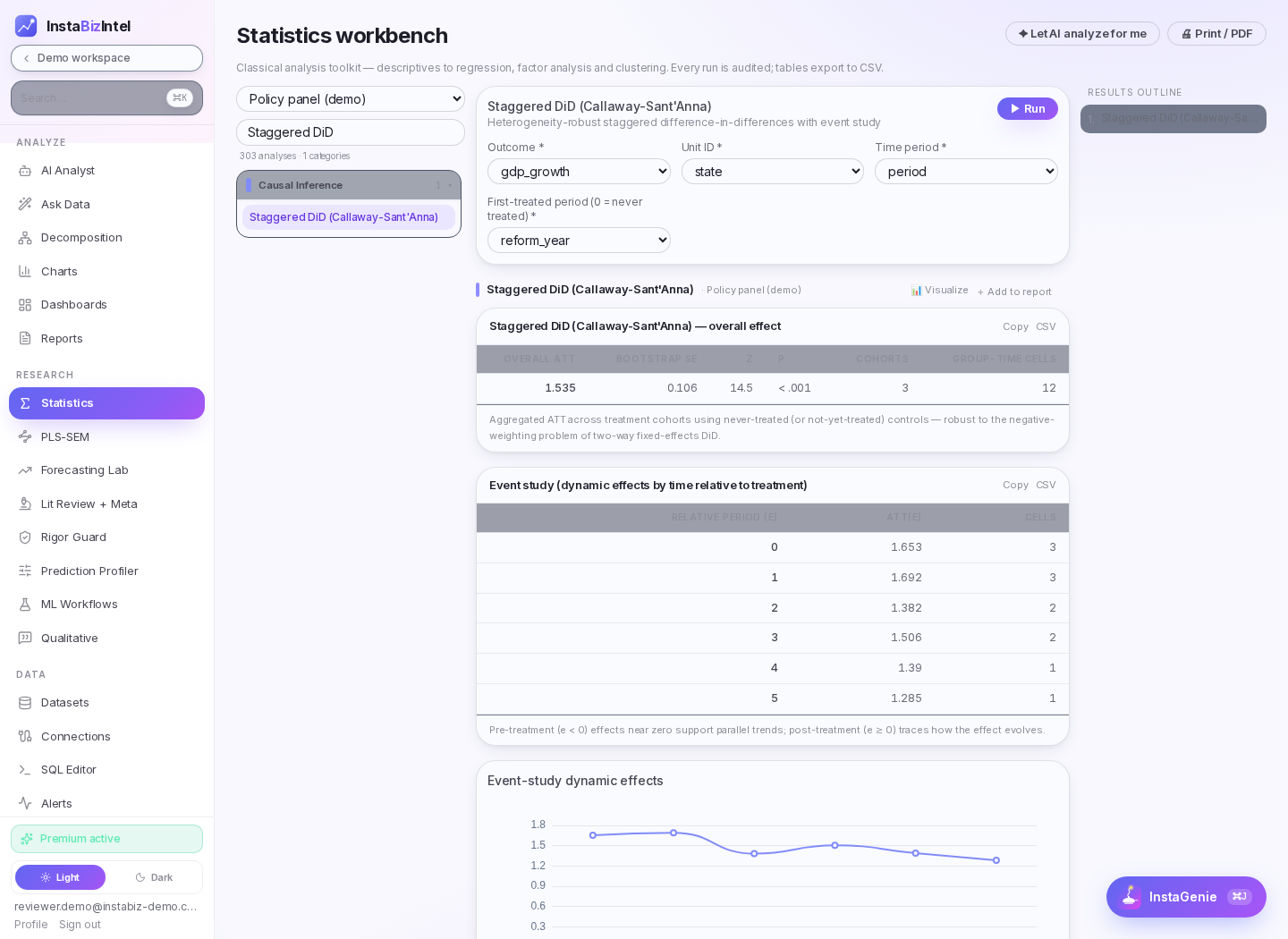Viewport: 1288px width, 939px height.
Task: Open the Decomposition tree icon
Action: point(25,238)
